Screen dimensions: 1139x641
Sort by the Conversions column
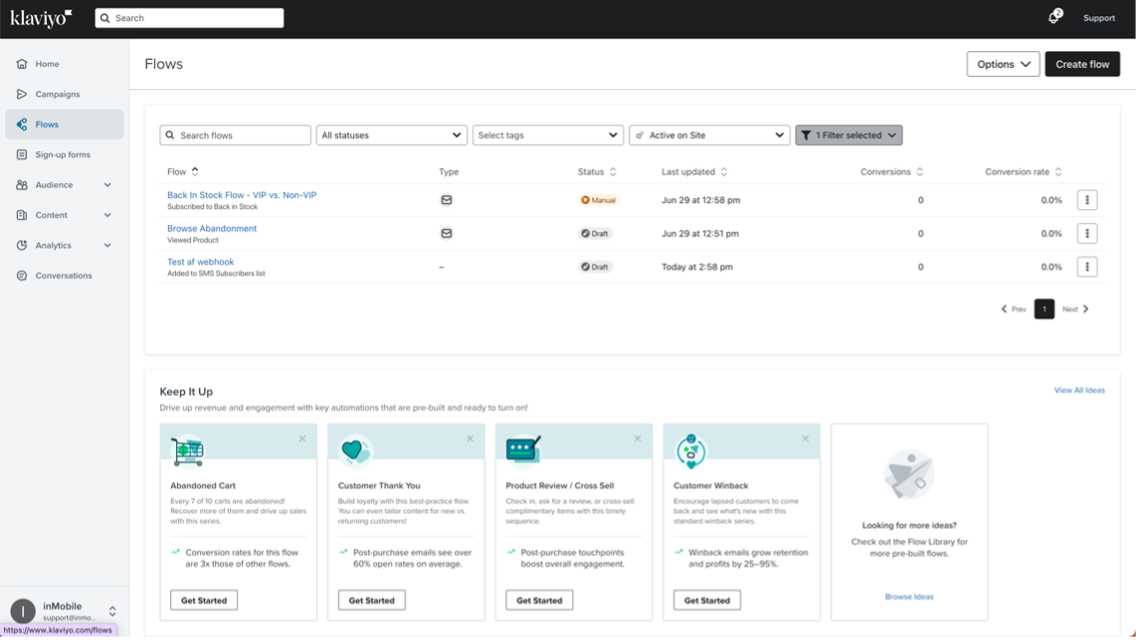[x=892, y=172]
